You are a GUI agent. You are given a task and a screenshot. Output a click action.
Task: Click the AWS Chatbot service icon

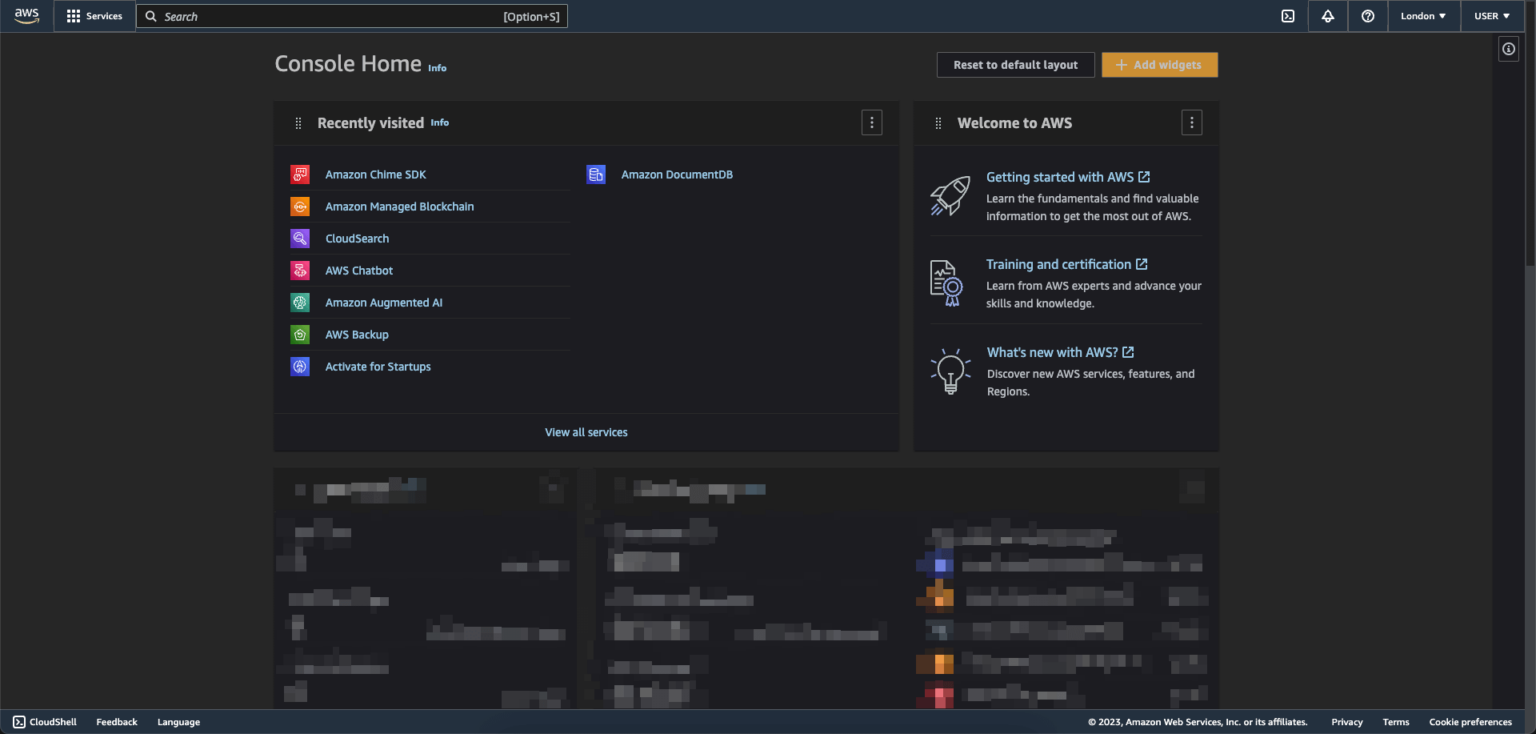click(300, 270)
